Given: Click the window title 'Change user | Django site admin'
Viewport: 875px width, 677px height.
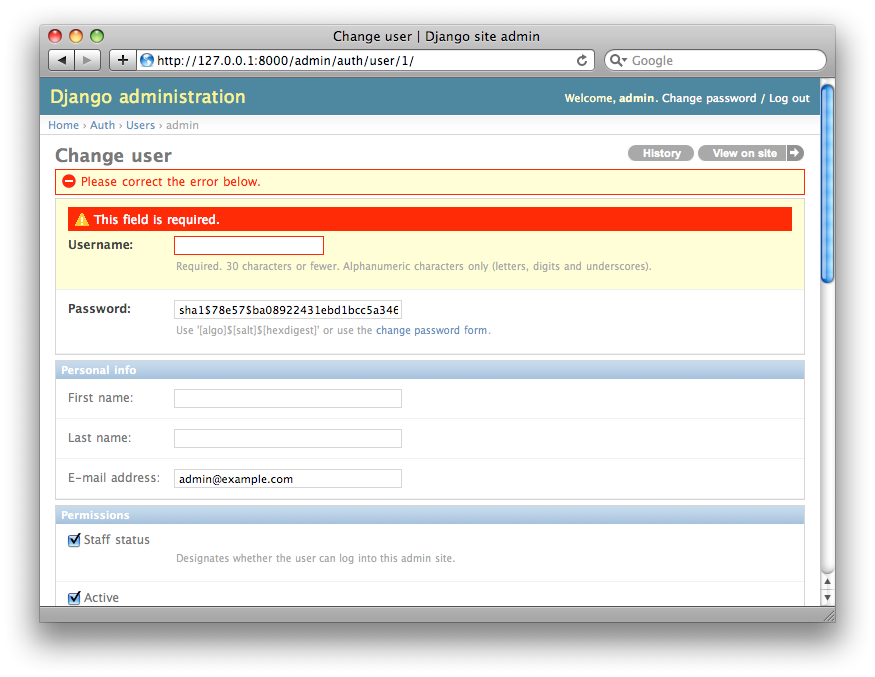Looking at the screenshot, I should [x=436, y=36].
